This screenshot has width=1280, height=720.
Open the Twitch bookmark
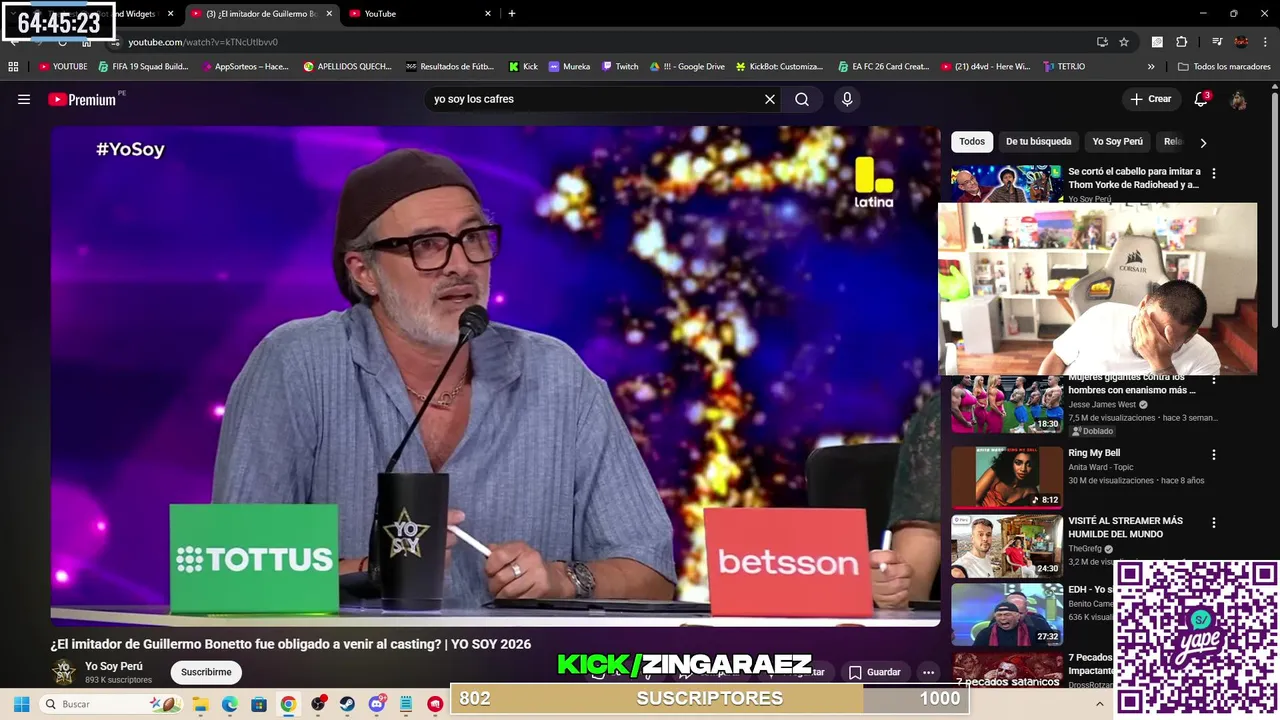click(620, 67)
